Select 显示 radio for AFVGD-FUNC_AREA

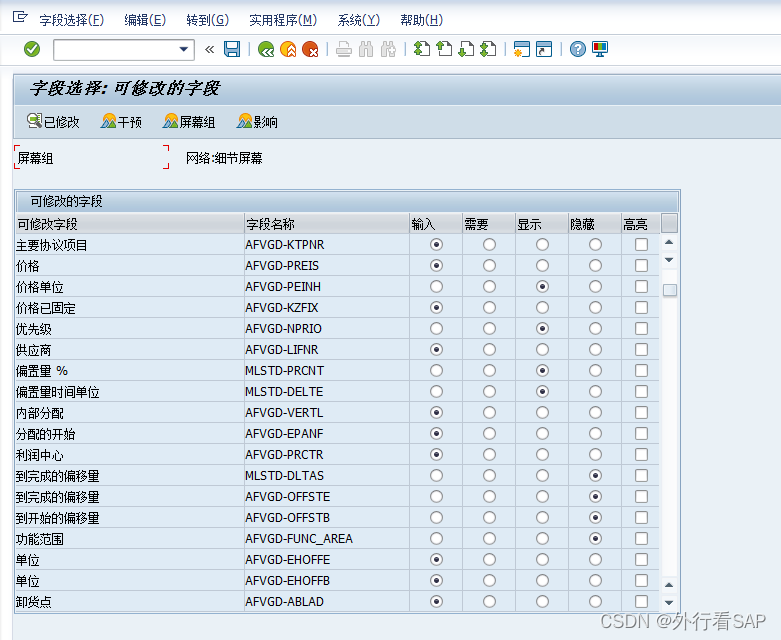coord(542,538)
